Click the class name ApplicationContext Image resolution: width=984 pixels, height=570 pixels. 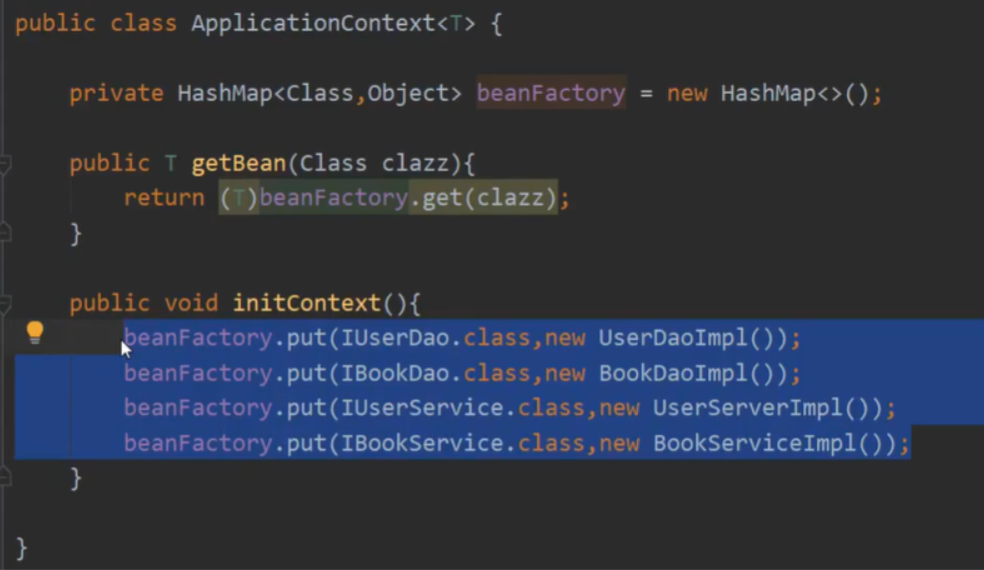[x=313, y=24]
